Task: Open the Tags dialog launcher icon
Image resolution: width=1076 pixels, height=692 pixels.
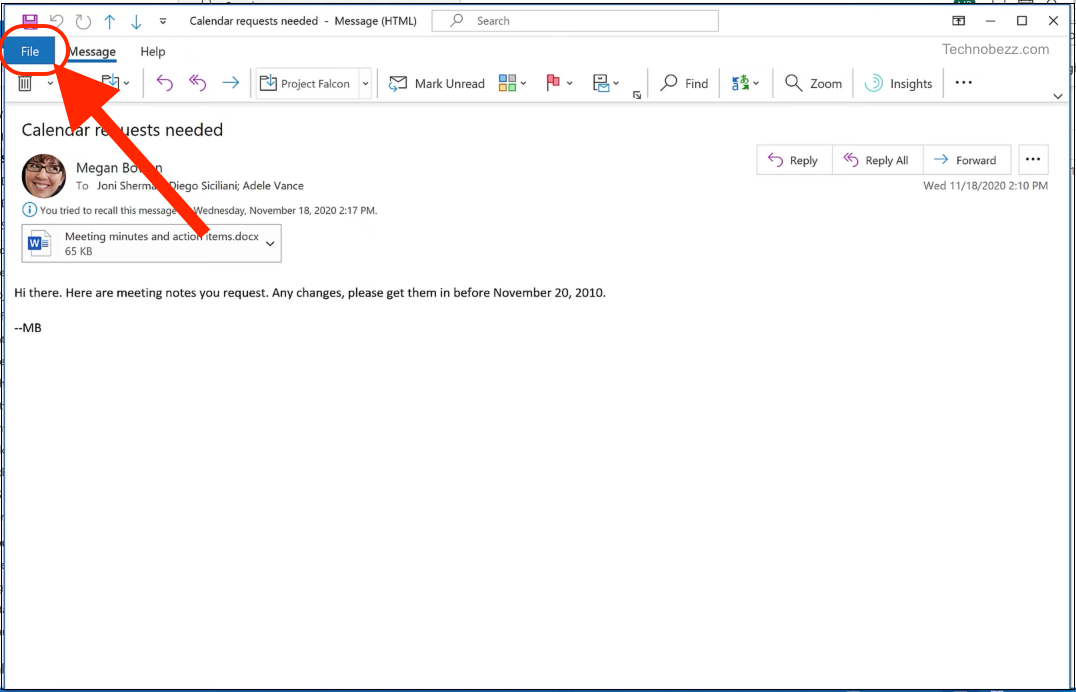Action: [x=637, y=95]
